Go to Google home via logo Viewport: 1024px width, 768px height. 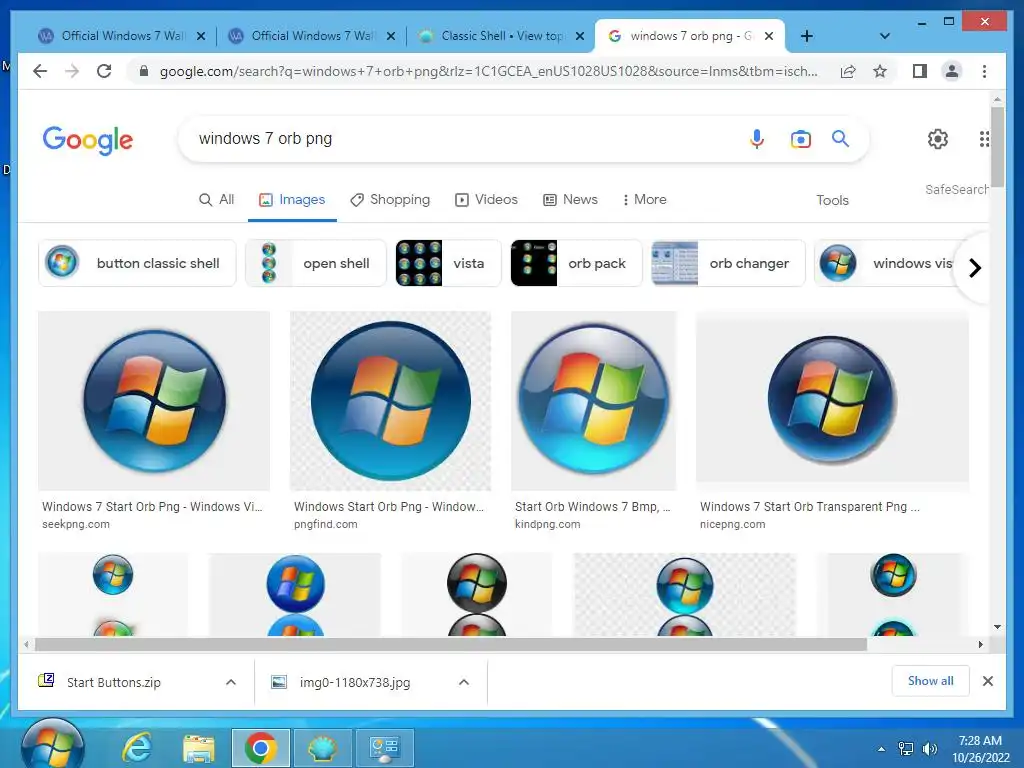click(x=88, y=140)
